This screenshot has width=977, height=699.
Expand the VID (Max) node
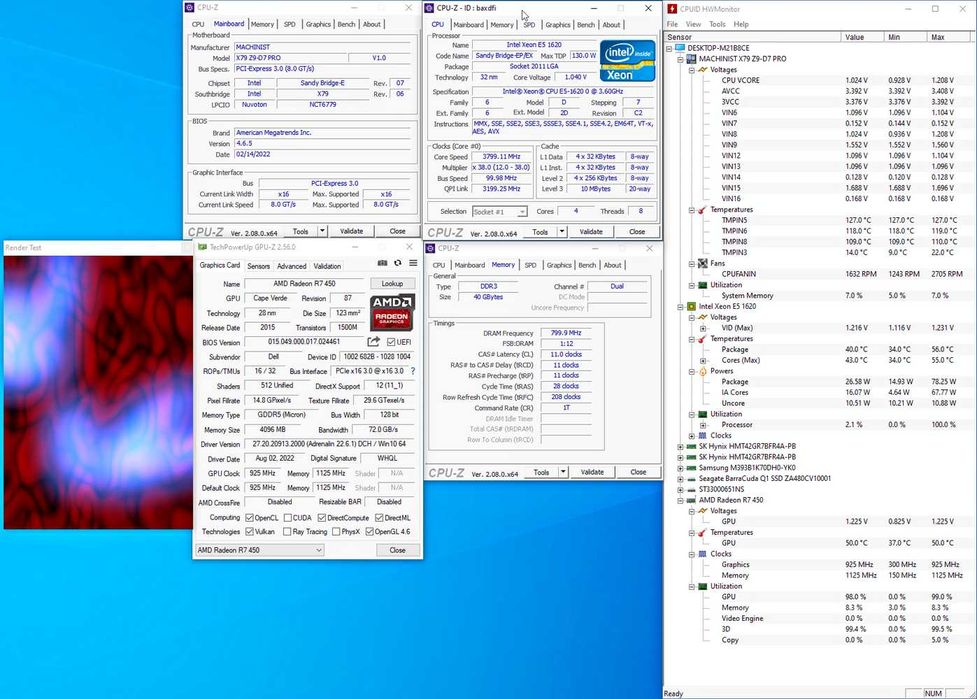click(x=703, y=328)
